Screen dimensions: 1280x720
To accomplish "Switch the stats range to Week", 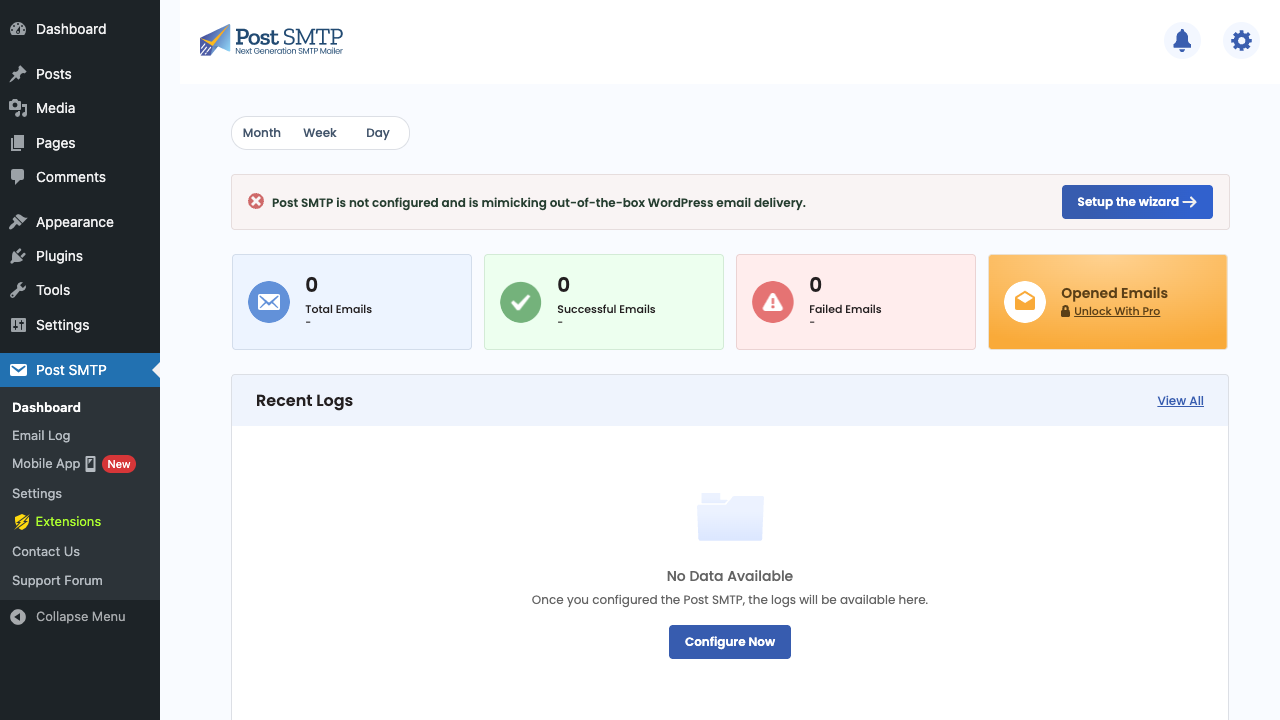I will (320, 133).
